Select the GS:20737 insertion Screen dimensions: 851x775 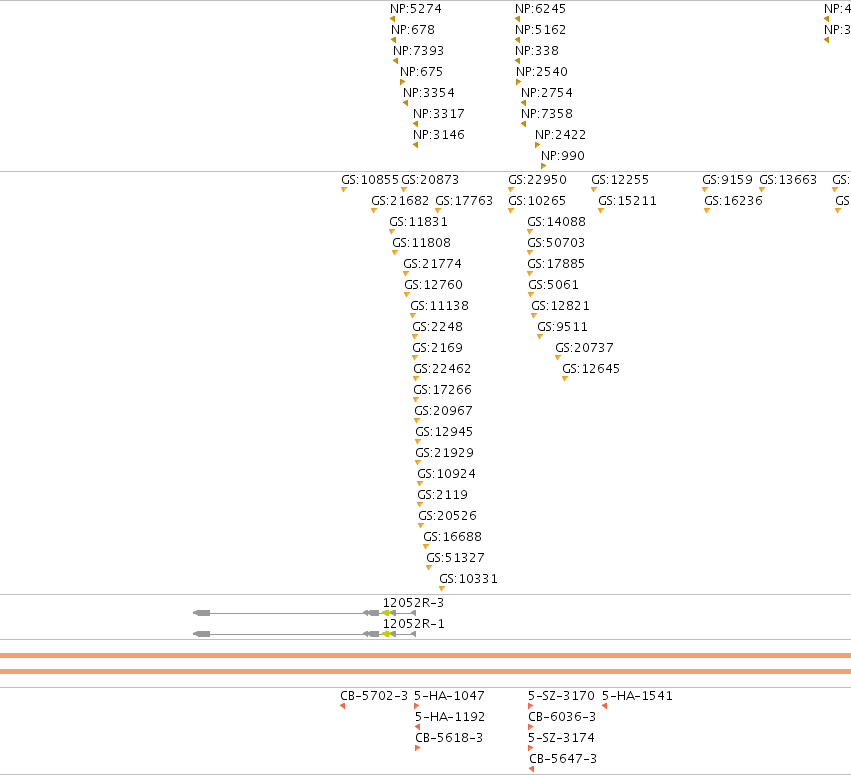click(585, 348)
